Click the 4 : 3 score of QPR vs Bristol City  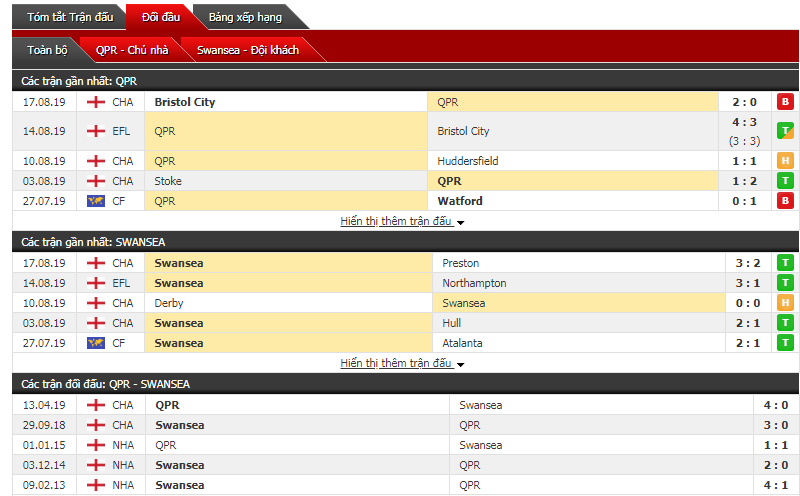pyautogui.click(x=744, y=122)
